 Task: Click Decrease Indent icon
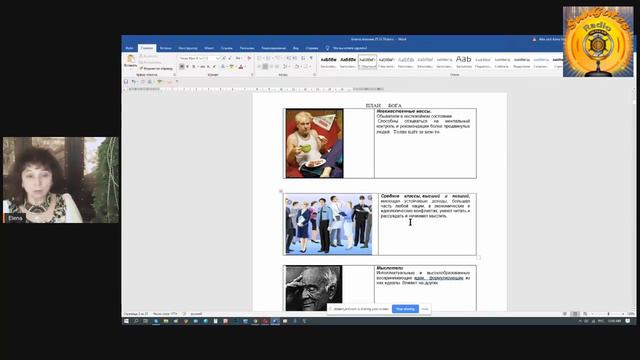point(289,58)
